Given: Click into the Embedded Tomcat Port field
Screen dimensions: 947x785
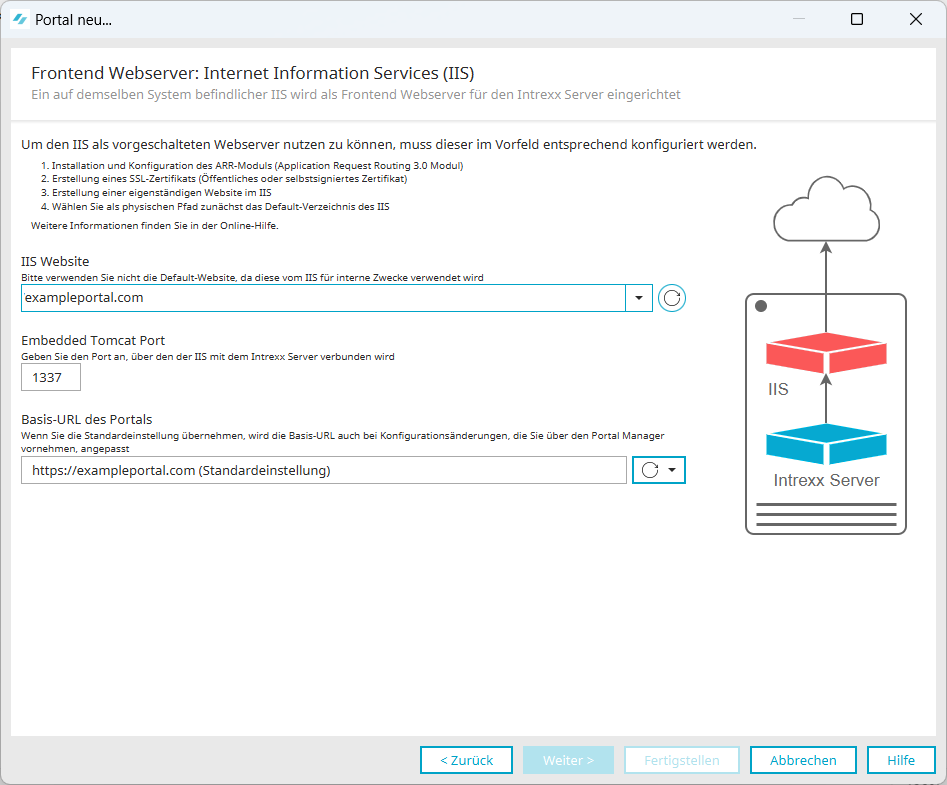Looking at the screenshot, I should click(x=51, y=377).
